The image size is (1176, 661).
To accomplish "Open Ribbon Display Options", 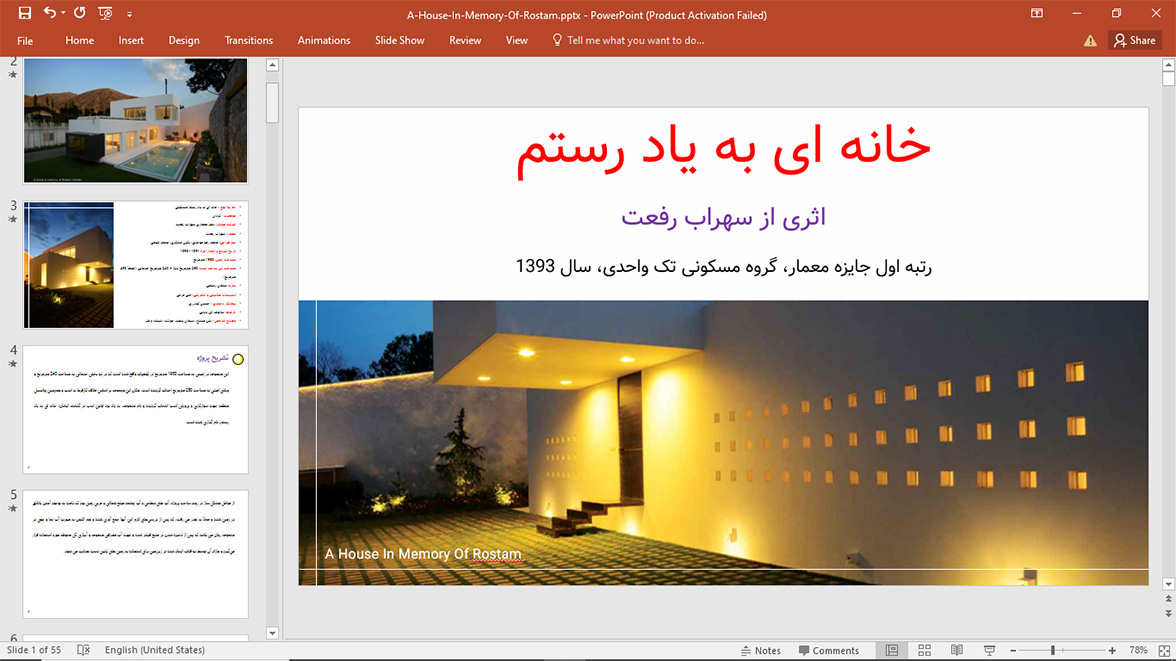I will pyautogui.click(x=1036, y=13).
